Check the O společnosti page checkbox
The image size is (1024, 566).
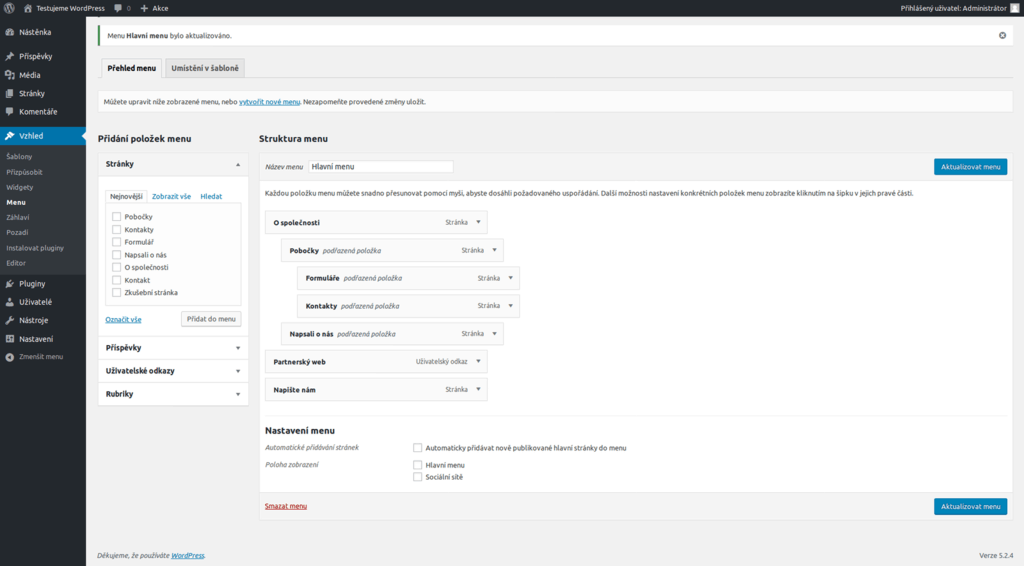tap(116, 267)
